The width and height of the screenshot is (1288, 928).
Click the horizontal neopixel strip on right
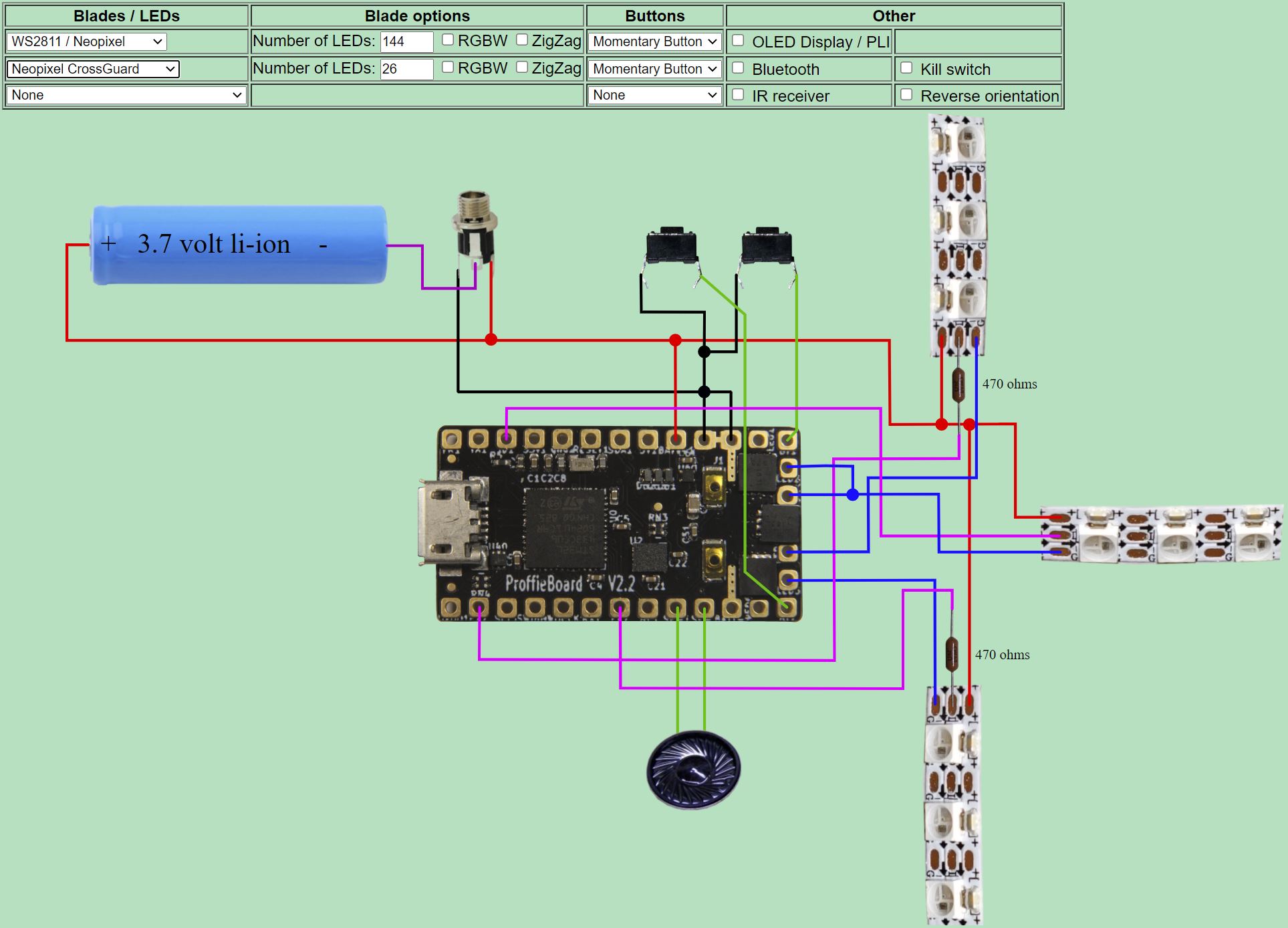1162,534
